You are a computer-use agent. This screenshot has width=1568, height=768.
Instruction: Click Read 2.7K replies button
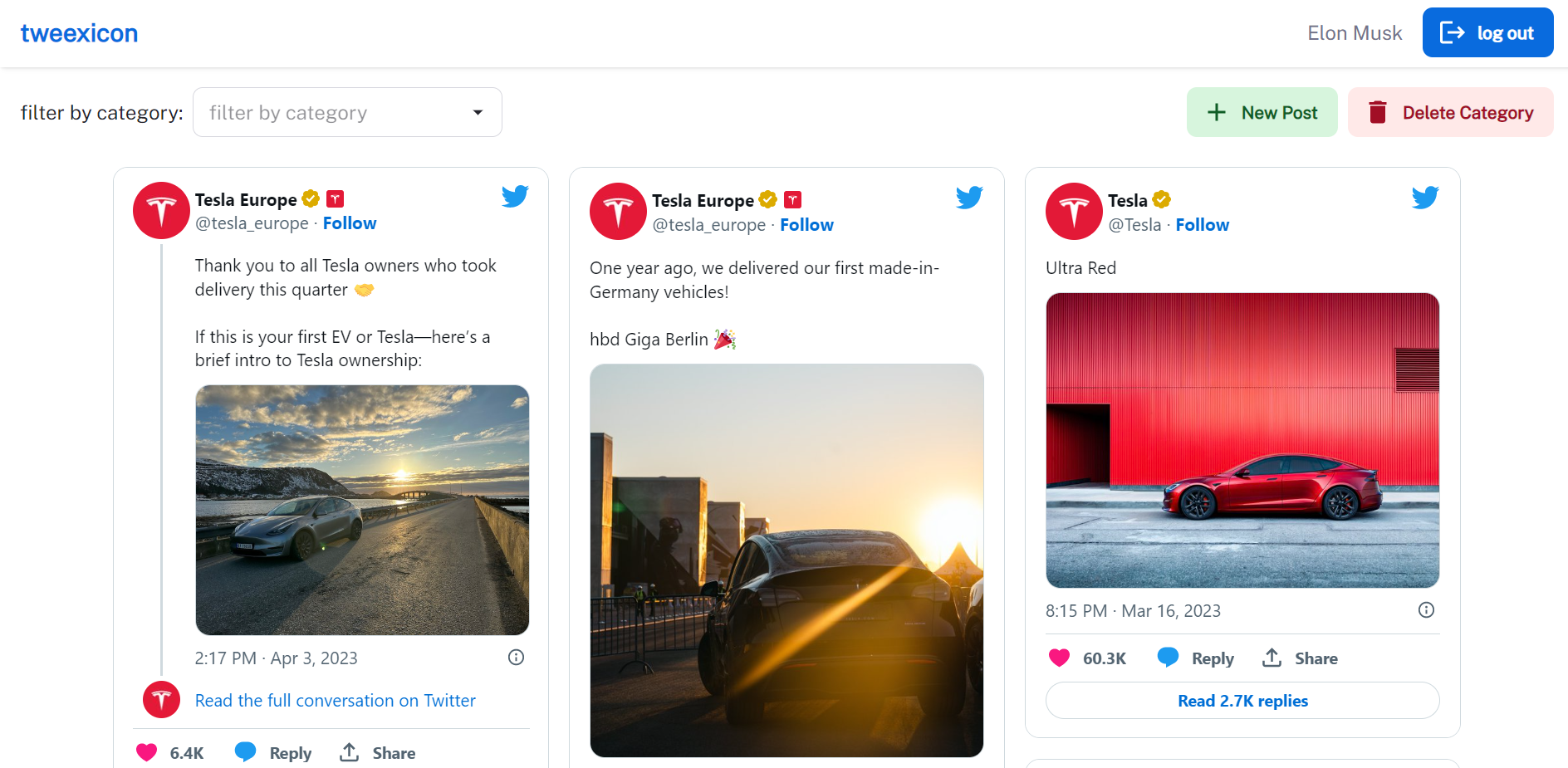pyautogui.click(x=1242, y=701)
